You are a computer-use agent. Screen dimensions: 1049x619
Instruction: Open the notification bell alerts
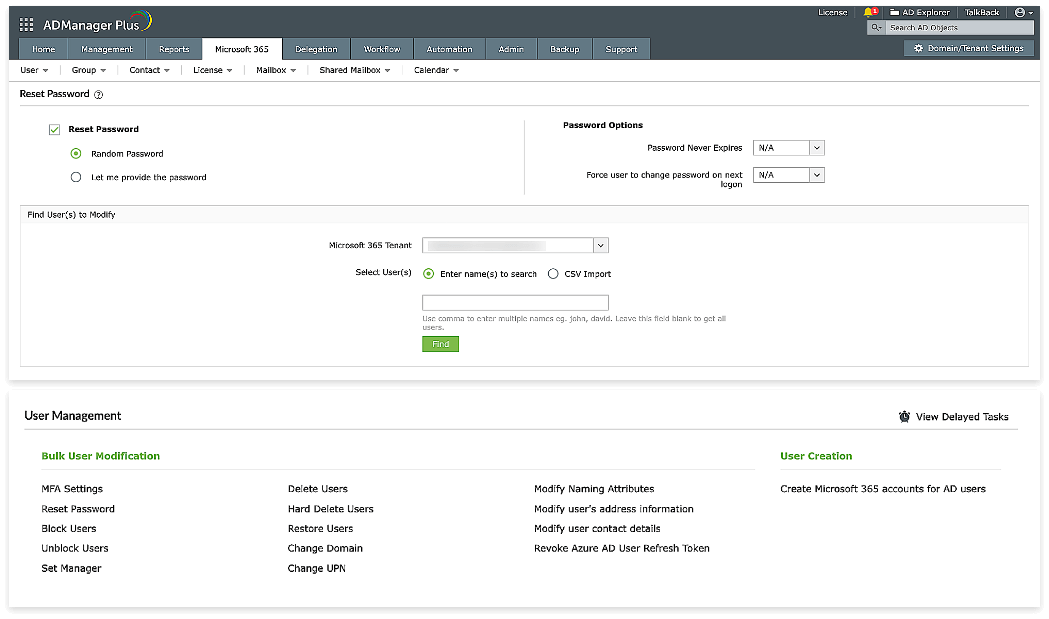click(x=869, y=12)
